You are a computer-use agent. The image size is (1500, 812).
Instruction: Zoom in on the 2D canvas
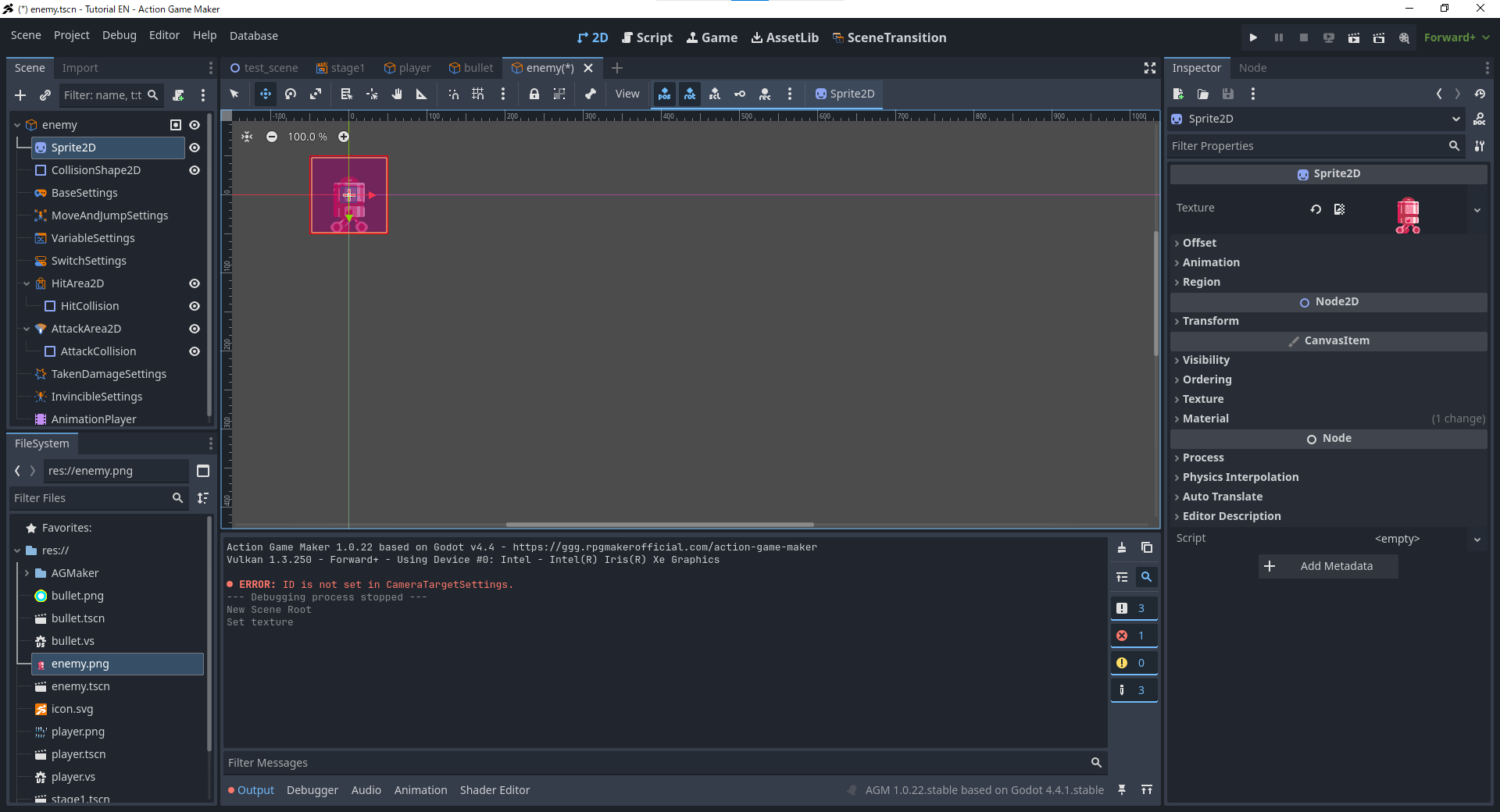tap(344, 137)
